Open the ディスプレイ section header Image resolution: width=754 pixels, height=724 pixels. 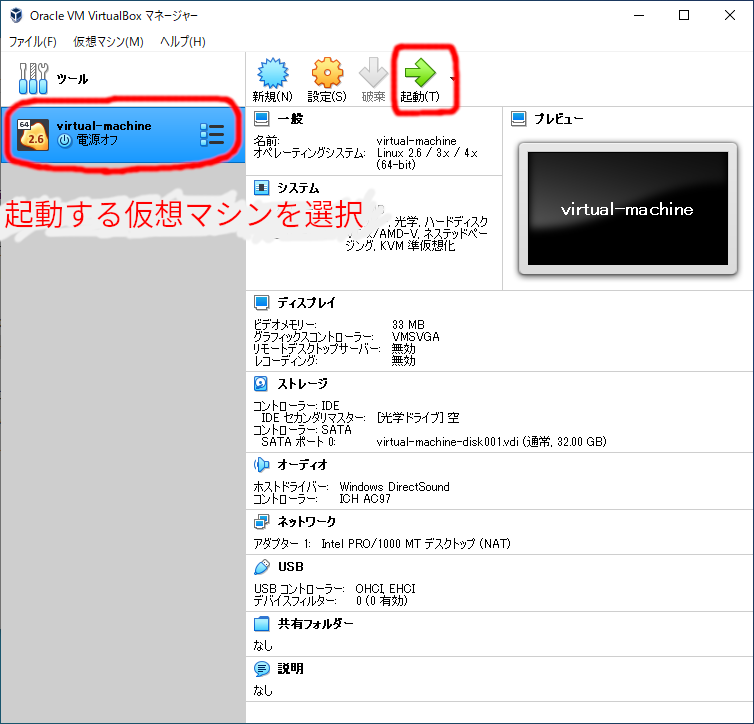pyautogui.click(x=306, y=302)
